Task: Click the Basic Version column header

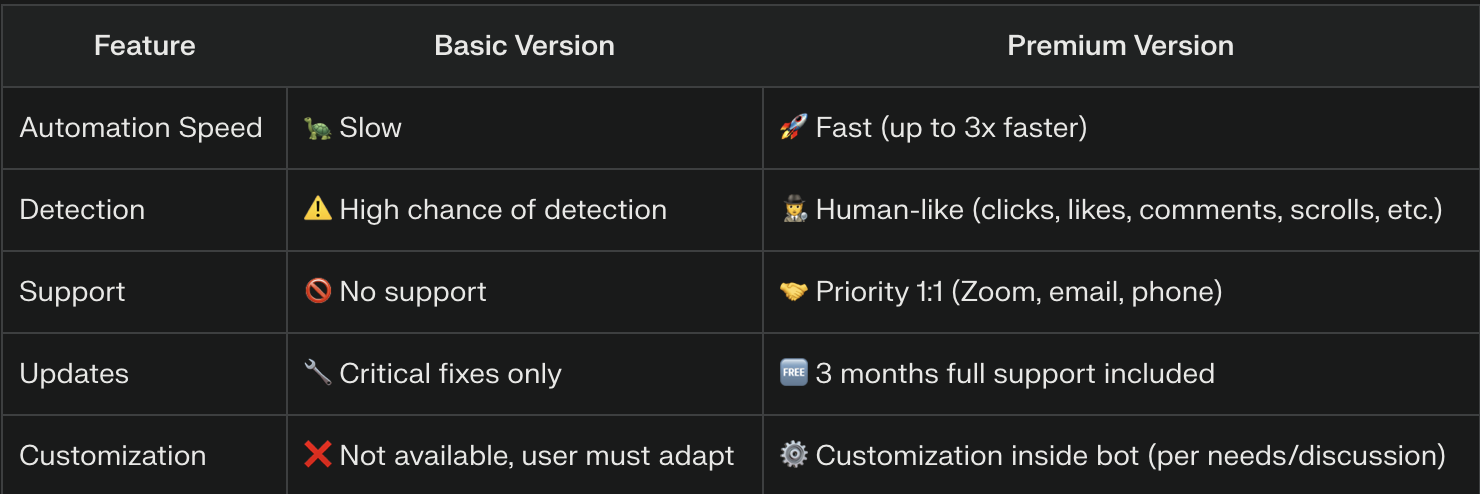Action: [x=524, y=45]
